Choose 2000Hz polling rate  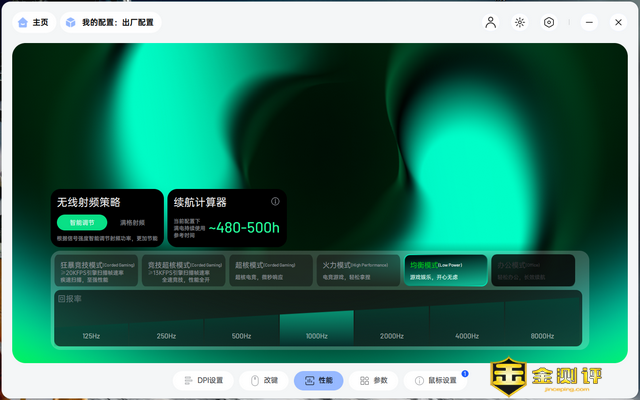click(x=392, y=334)
